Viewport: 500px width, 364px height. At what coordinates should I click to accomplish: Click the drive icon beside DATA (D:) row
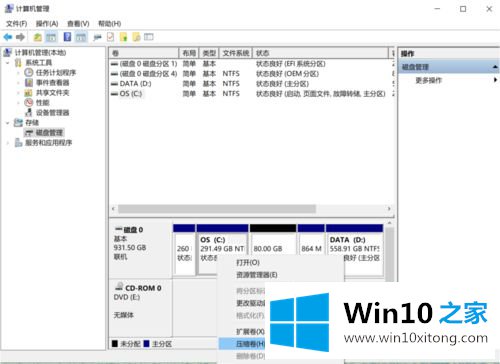114,84
